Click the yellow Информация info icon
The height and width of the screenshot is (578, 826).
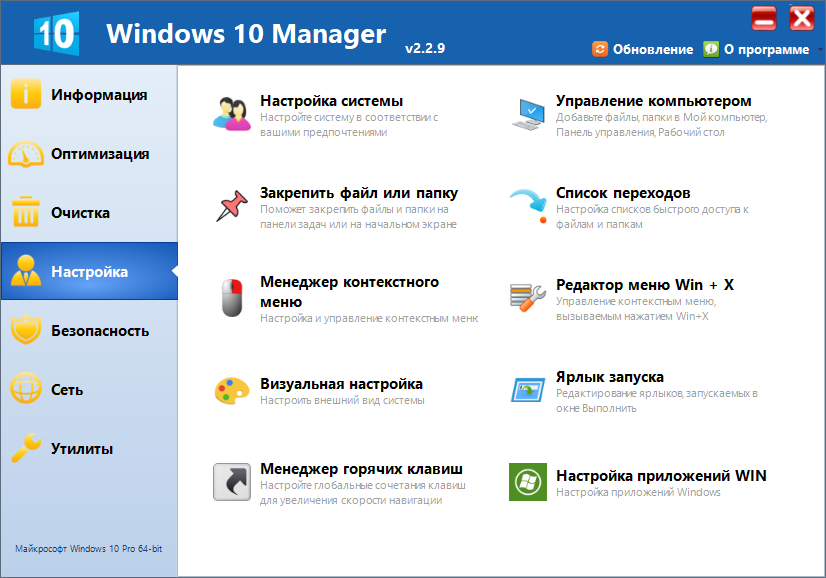[x=25, y=94]
